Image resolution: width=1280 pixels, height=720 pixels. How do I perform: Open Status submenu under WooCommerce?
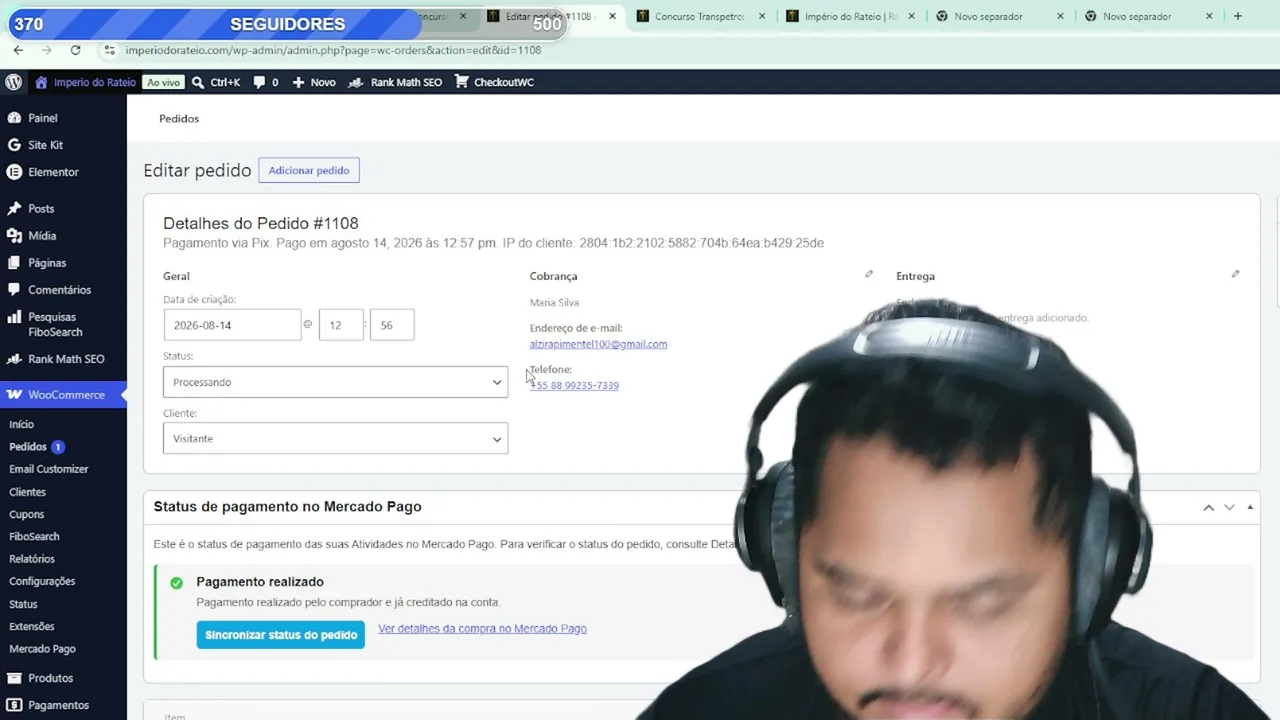pos(23,604)
